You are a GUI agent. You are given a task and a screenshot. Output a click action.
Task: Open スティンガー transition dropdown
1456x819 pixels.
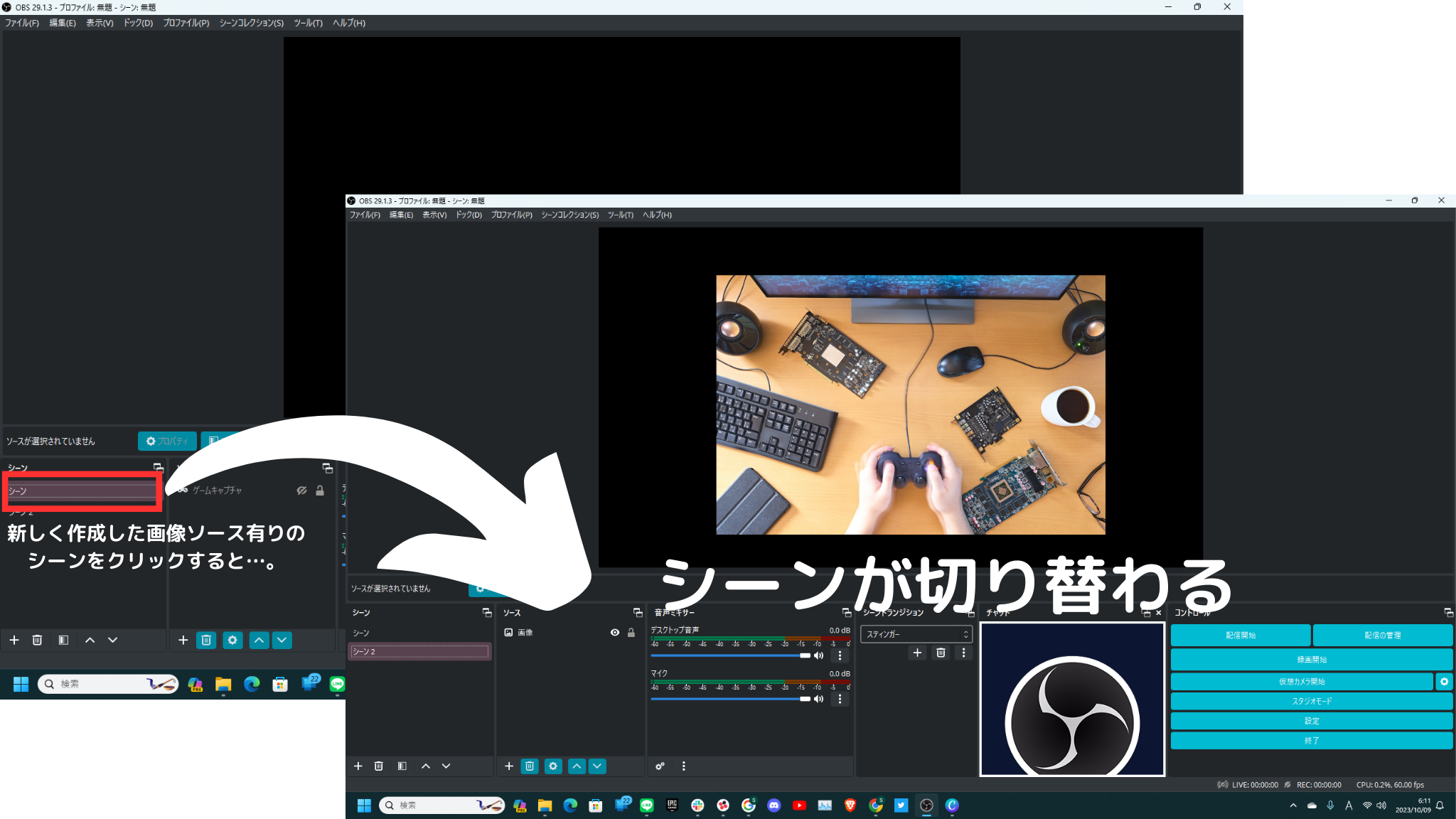pos(916,633)
